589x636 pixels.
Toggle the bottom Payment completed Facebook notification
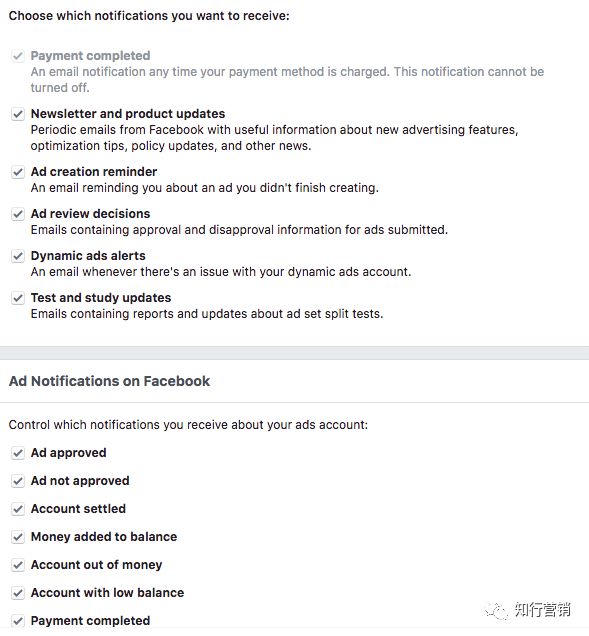click(x=18, y=621)
